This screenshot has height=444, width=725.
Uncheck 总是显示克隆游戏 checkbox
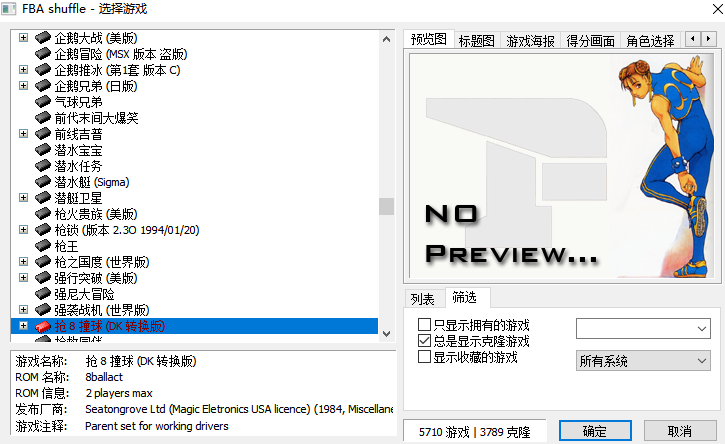pos(424,341)
